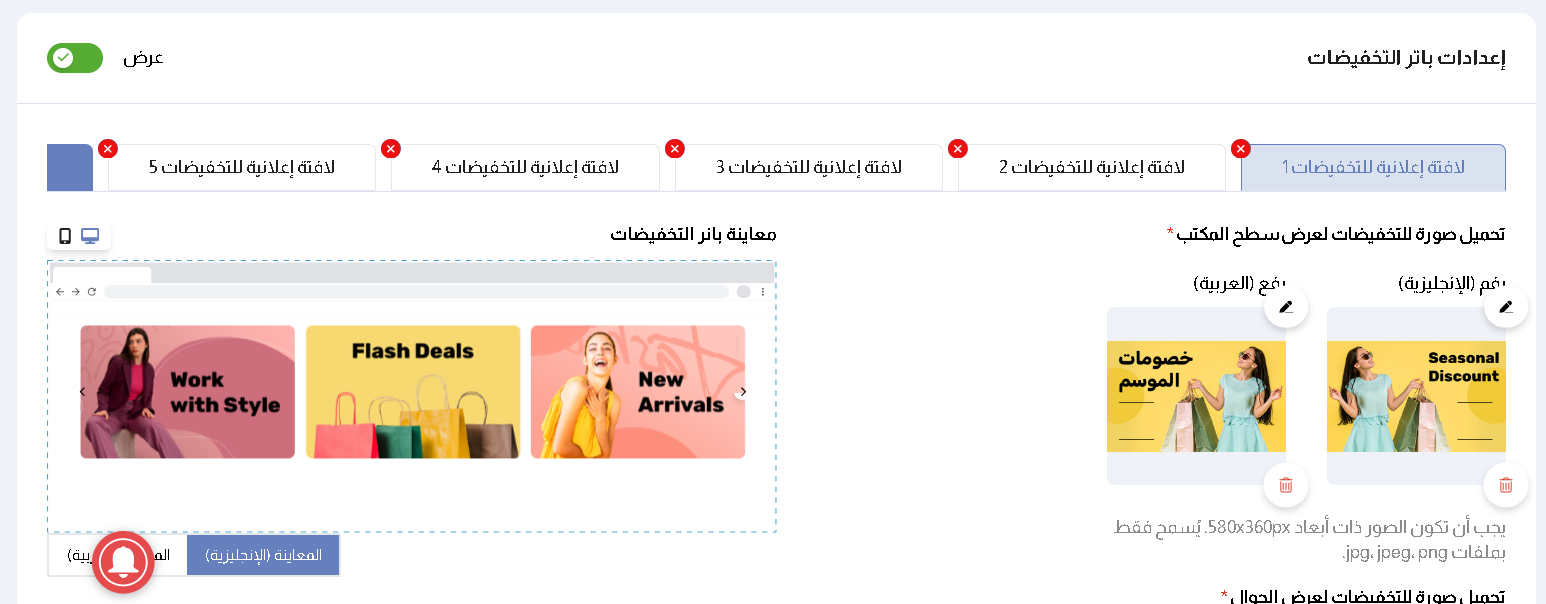This screenshot has height=604, width=1546.
Task: Open tab لافتة إعلانية للتخفيضات 3
Action: [x=808, y=167]
